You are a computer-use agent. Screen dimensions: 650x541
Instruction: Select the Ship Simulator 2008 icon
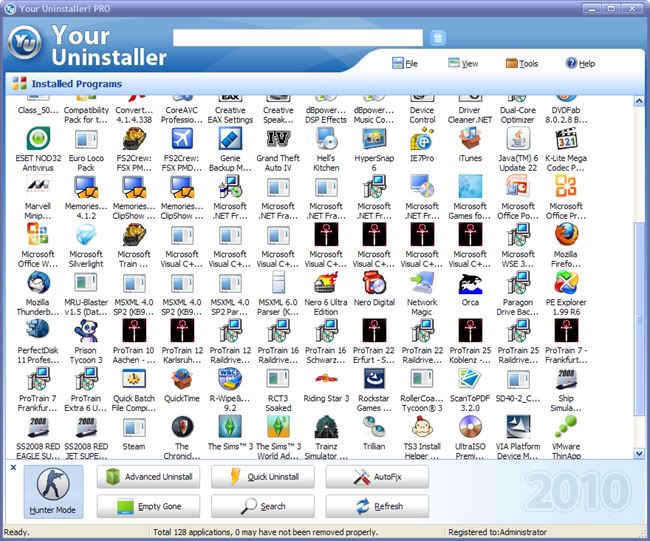[x=566, y=379]
